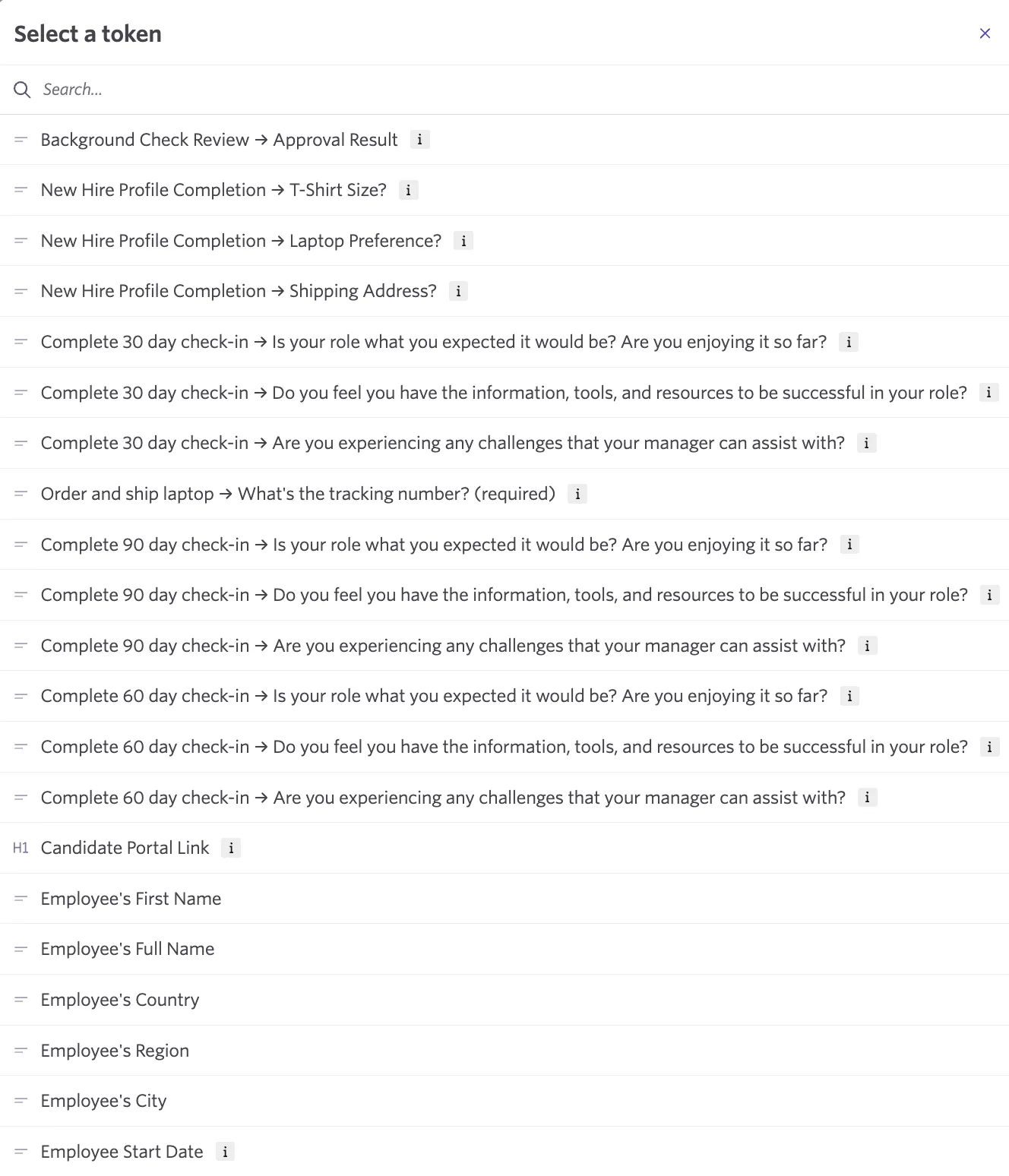Viewport: 1009px width, 1176px height.
Task: Choose Employee's First Name token
Action: coord(504,899)
